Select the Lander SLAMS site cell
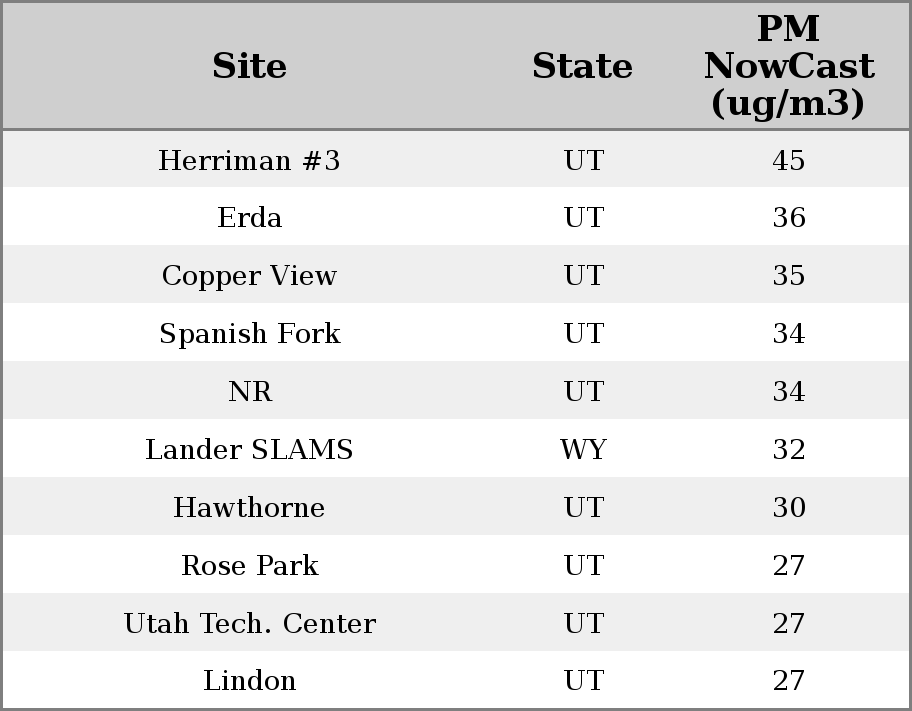Image resolution: width=912 pixels, height=711 pixels. (x=249, y=450)
